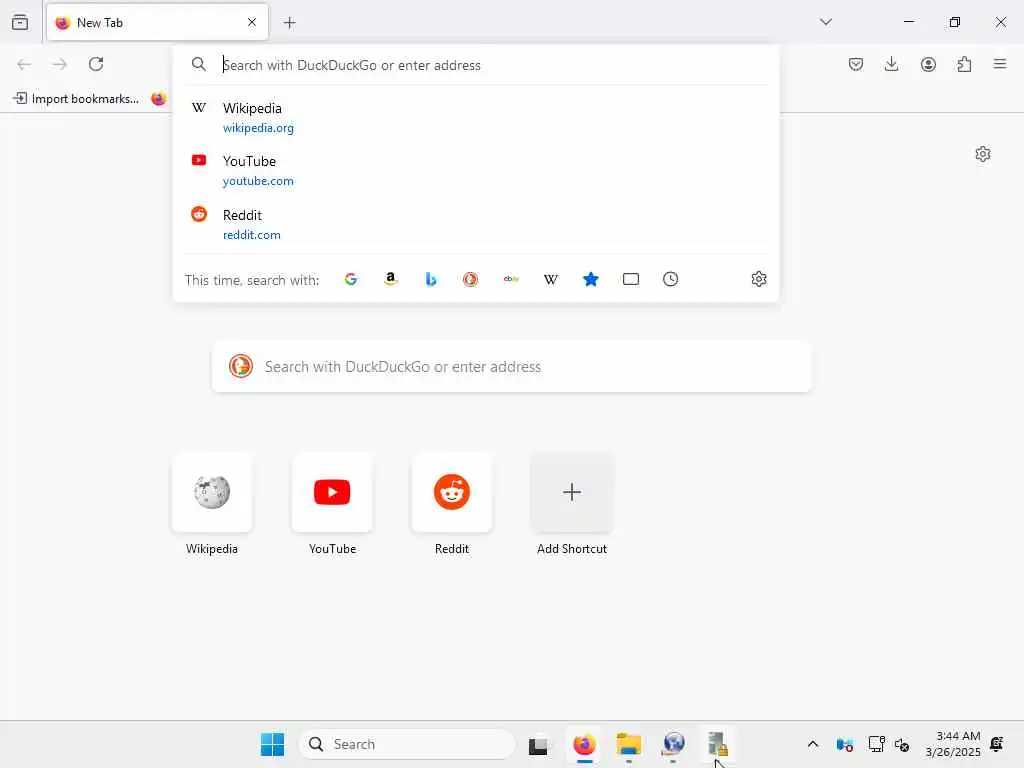Viewport: 1024px width, 768px height.
Task: Select Reddit suggestion in address dropdown
Action: [x=476, y=225]
